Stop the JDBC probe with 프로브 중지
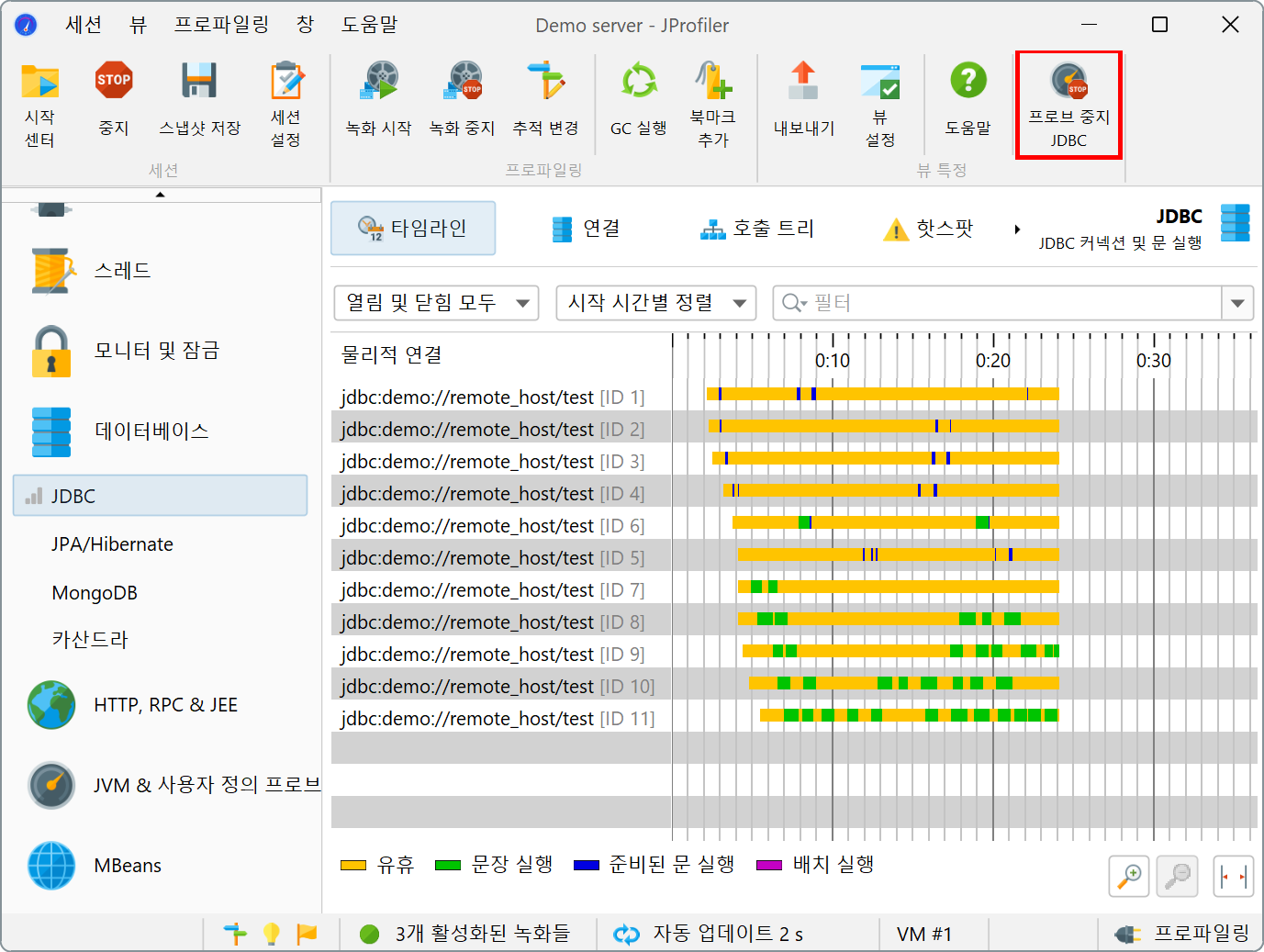Image resolution: width=1264 pixels, height=952 pixels. (1068, 105)
